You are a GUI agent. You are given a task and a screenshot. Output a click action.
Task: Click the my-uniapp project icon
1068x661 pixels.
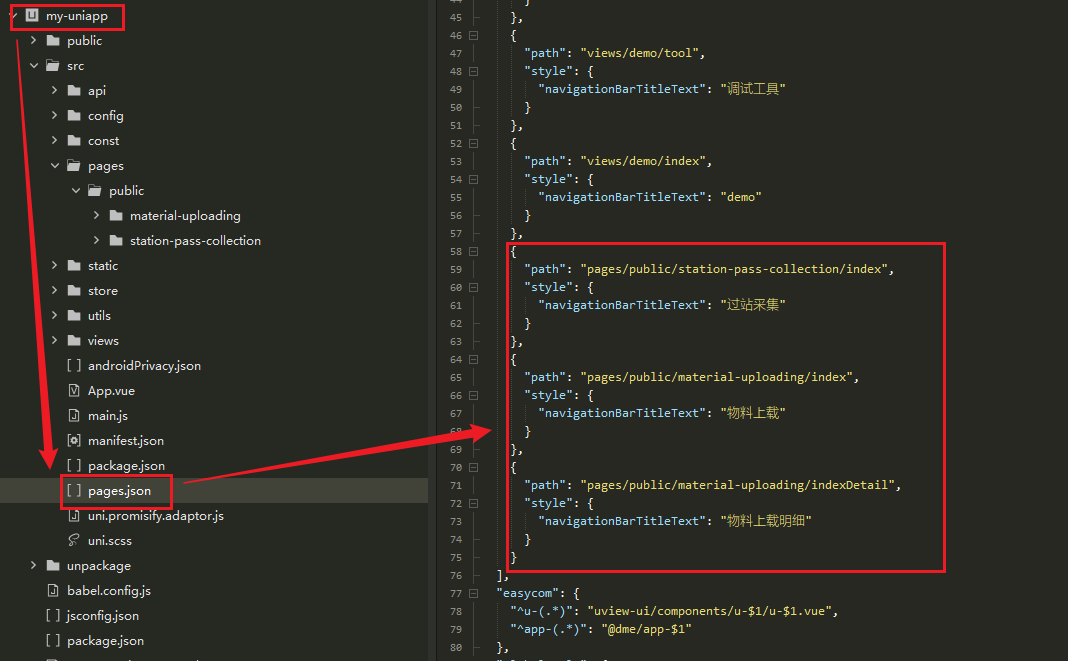31,16
